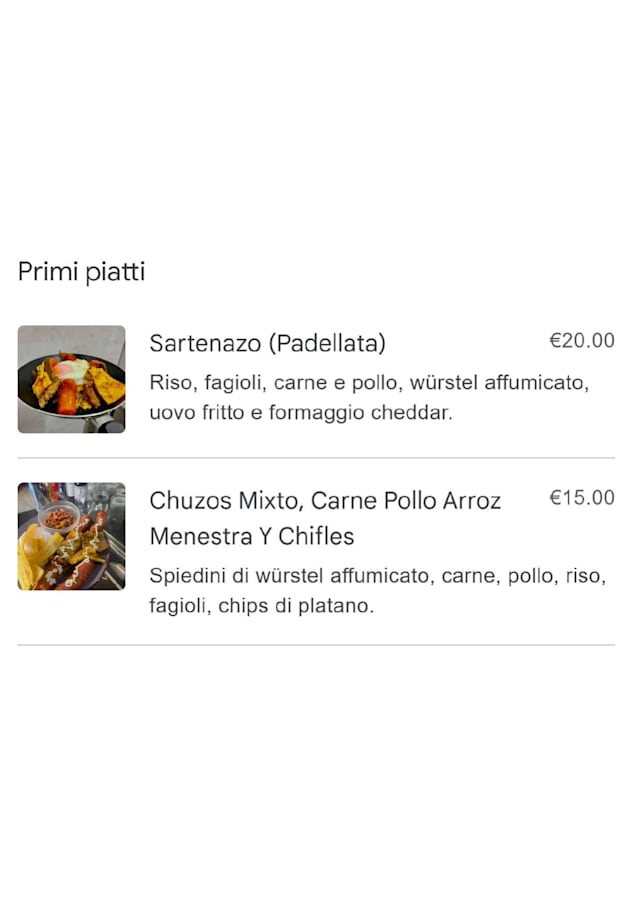Click the divider line below the Sartenazo item
The height and width of the screenshot is (906, 640).
click(316, 458)
